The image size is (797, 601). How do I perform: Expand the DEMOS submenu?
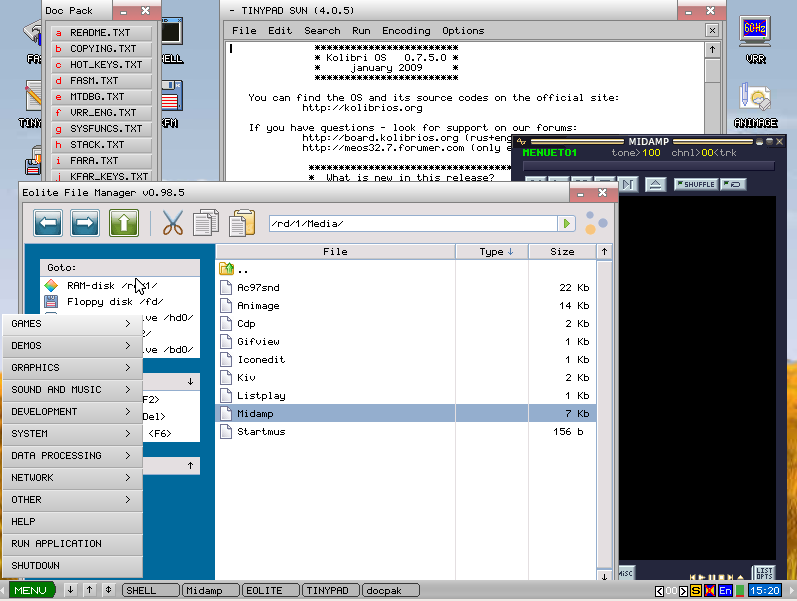click(72, 346)
